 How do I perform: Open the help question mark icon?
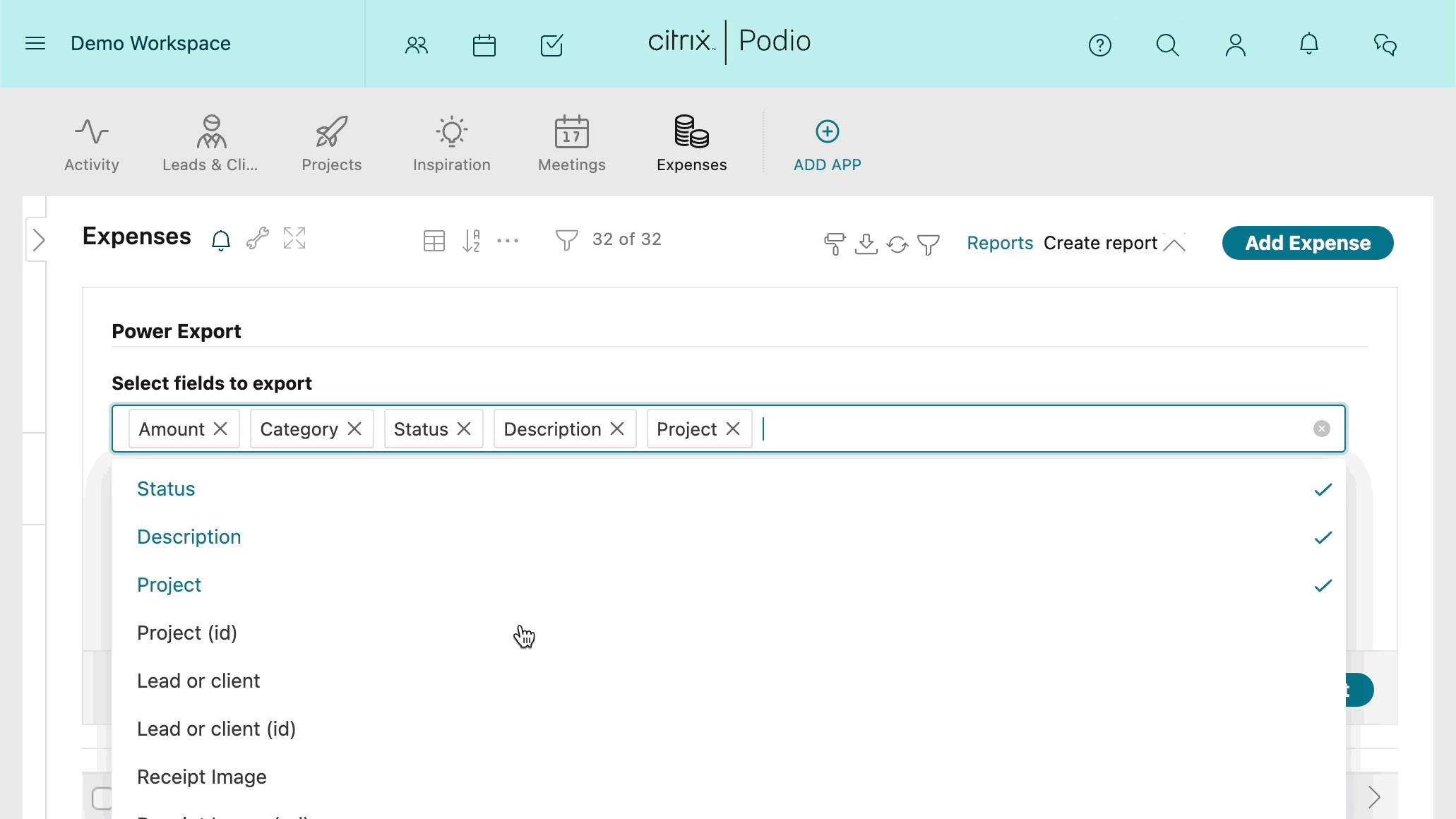(1100, 45)
